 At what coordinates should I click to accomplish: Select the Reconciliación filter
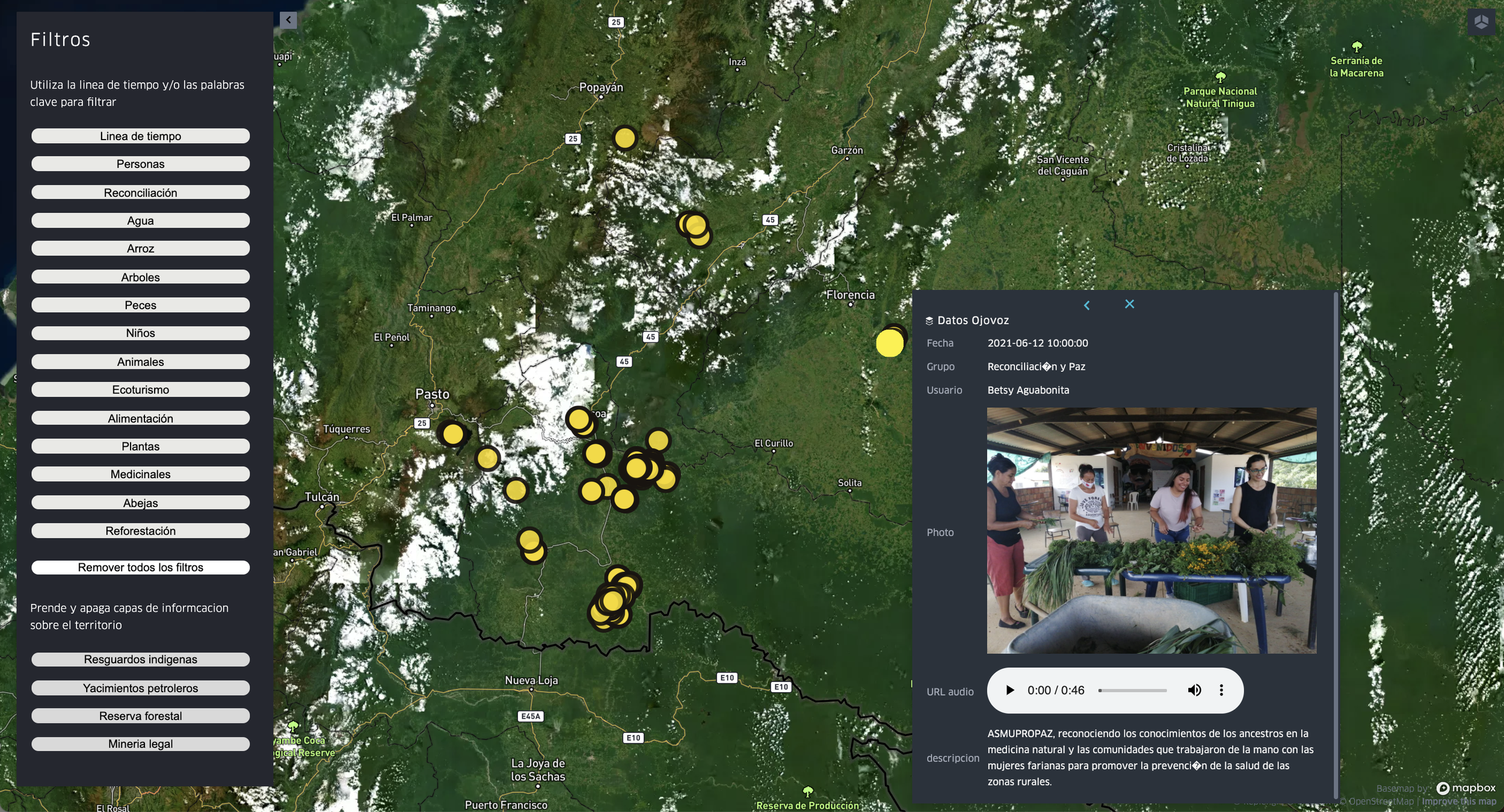[140, 192]
